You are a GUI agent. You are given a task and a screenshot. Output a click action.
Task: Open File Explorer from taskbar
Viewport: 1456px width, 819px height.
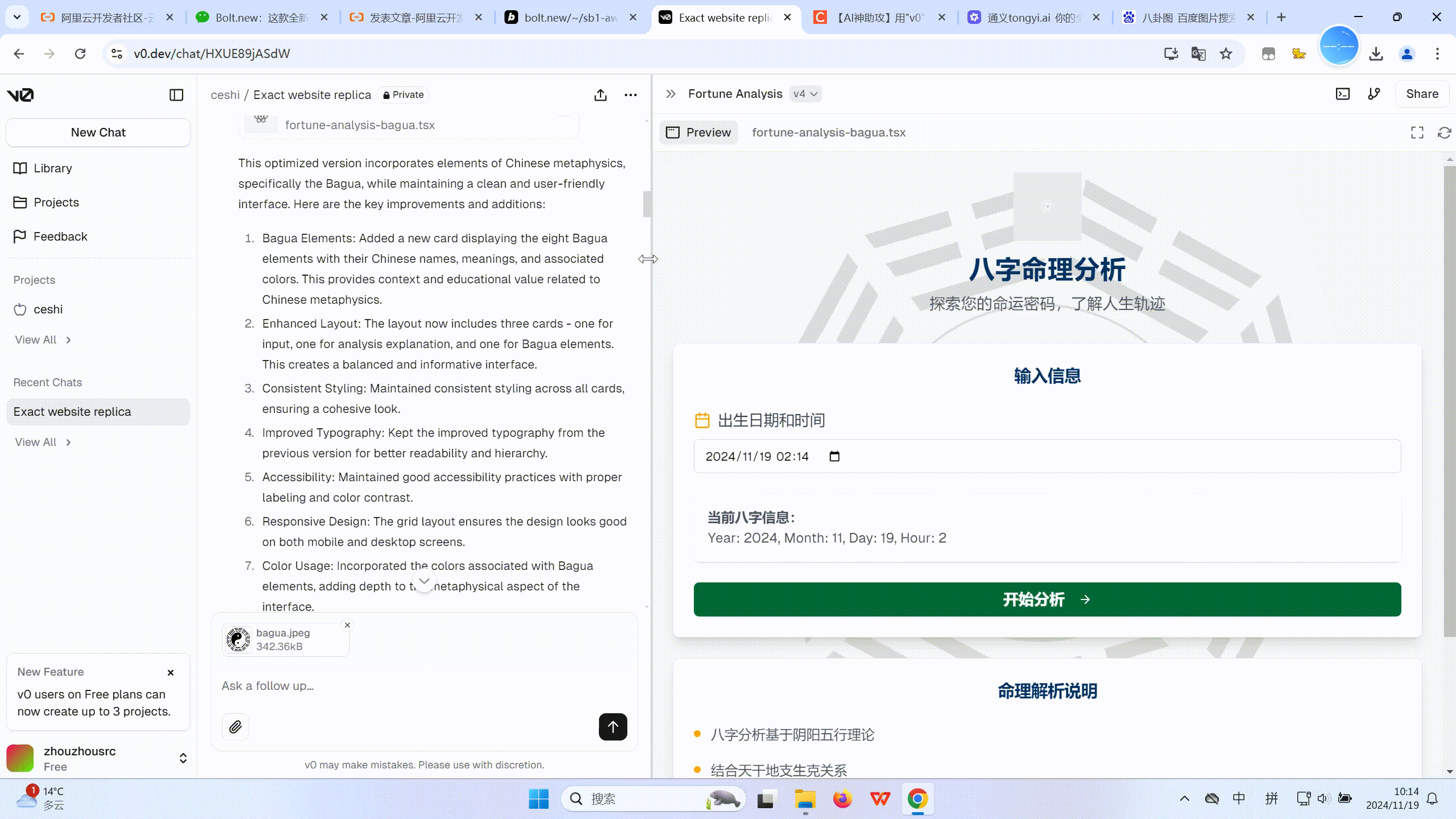click(805, 799)
